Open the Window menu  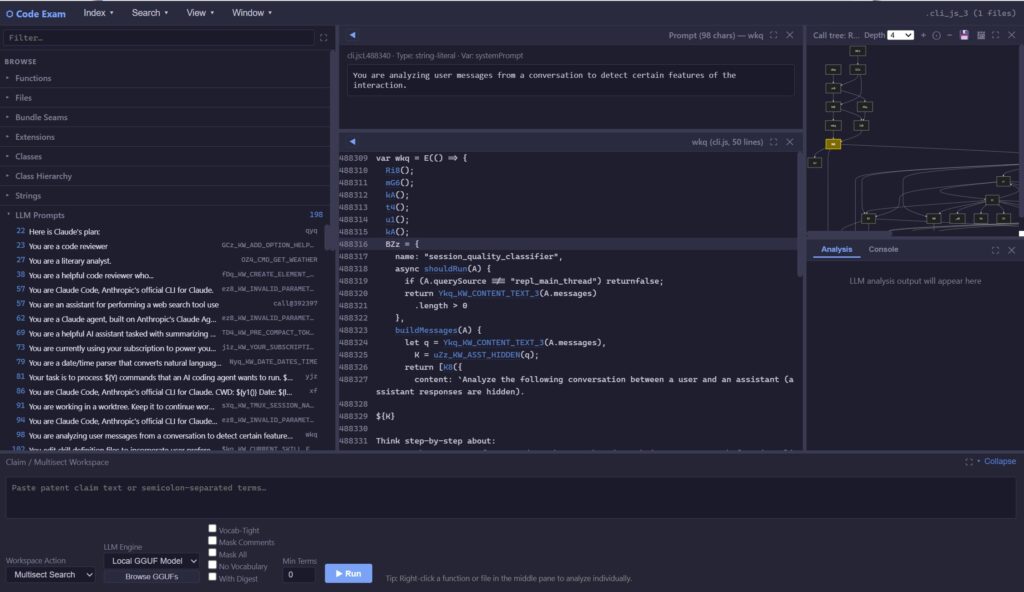point(251,12)
